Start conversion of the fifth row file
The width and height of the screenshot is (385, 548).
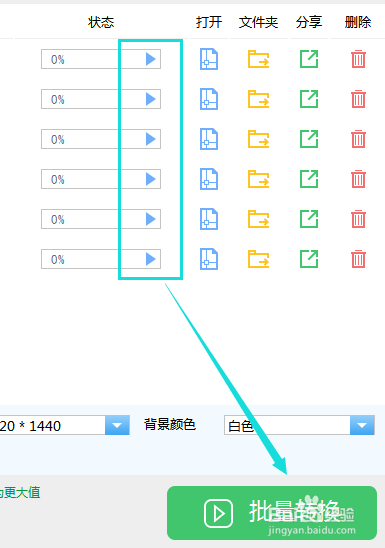151,219
